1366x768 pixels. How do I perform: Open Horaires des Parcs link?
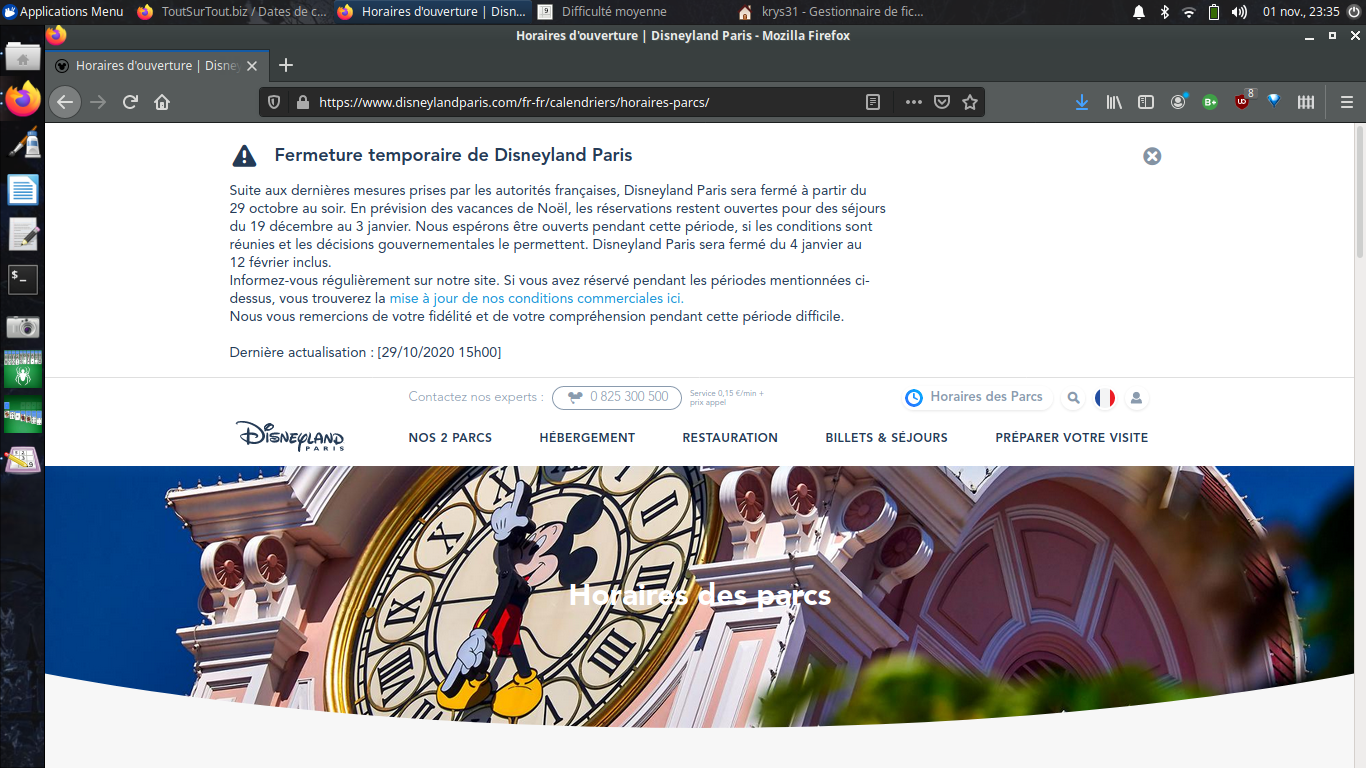[975, 397]
